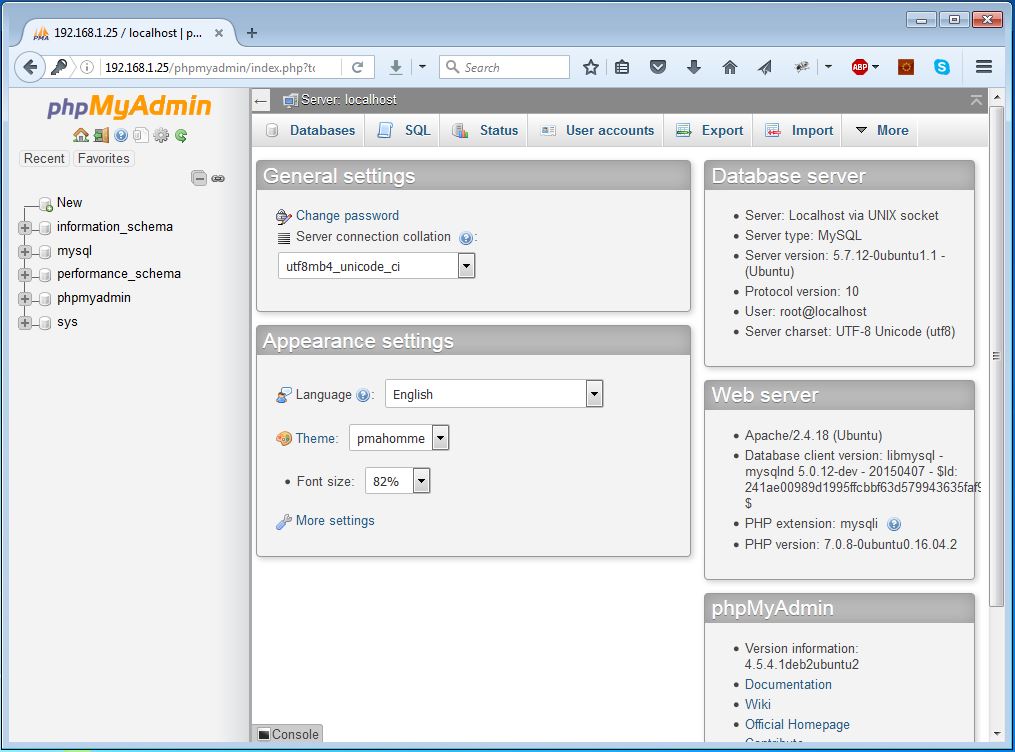The width and height of the screenshot is (1015, 752).
Task: Expand the mysql database node
Action: [x=25, y=252]
